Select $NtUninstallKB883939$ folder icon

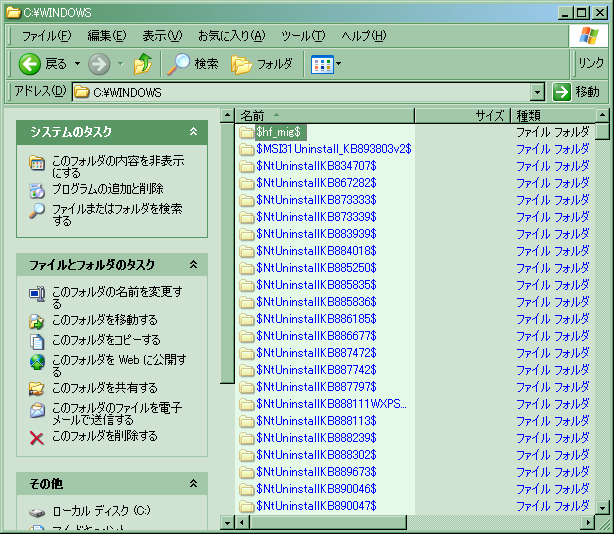point(247,235)
